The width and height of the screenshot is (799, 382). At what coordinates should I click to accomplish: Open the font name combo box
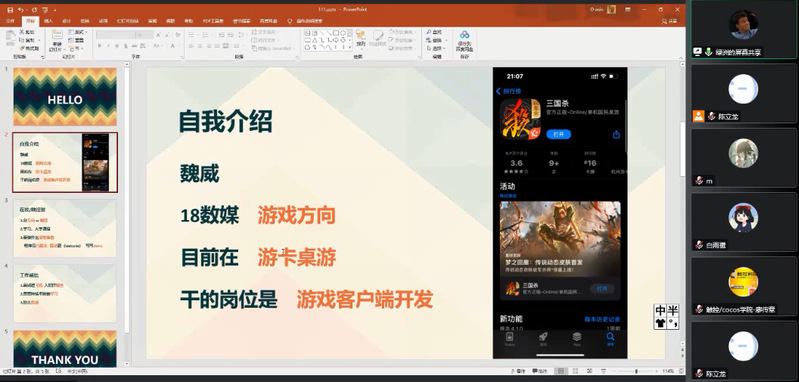point(115,35)
